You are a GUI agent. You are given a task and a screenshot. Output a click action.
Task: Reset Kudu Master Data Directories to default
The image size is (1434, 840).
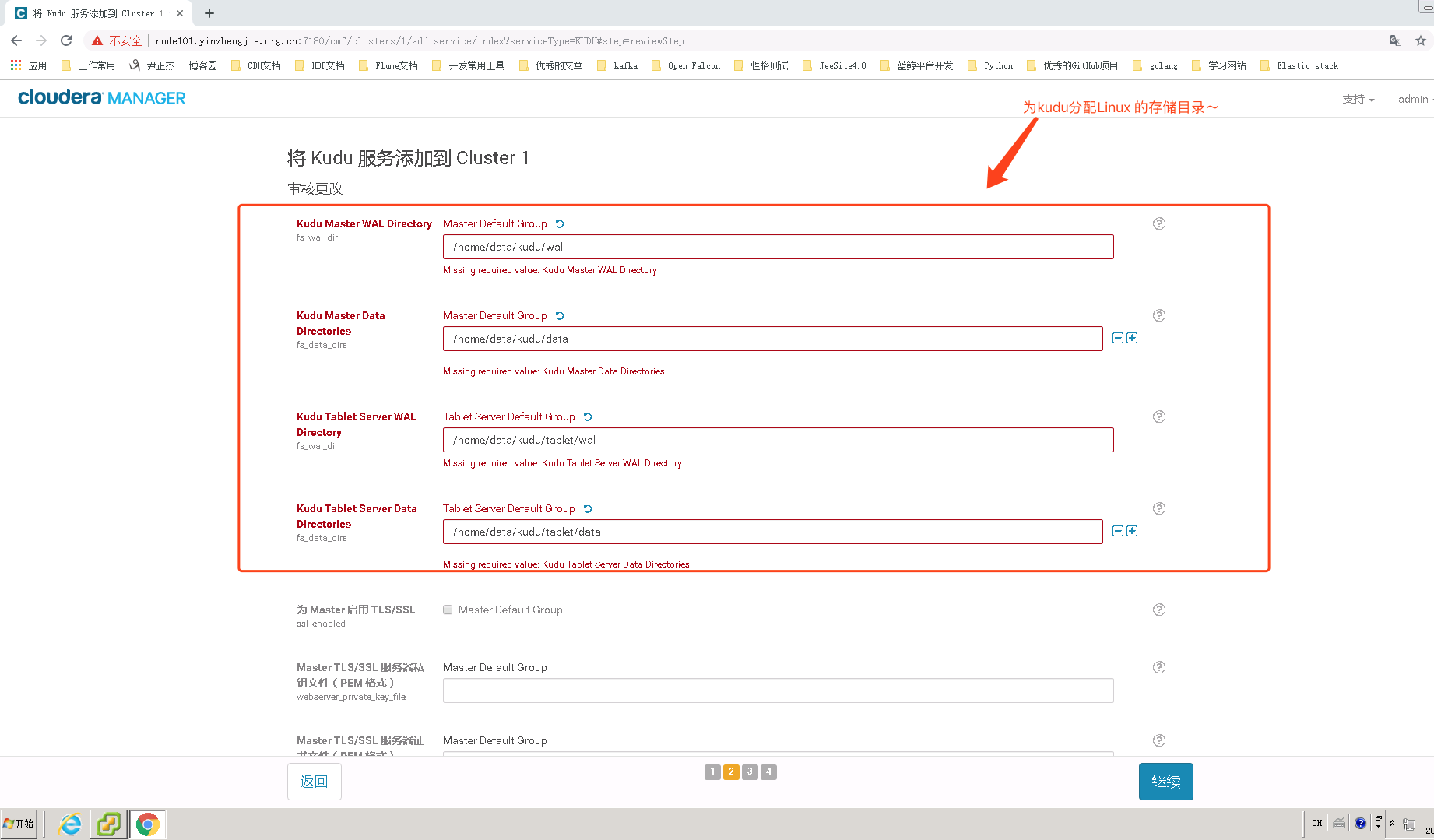(560, 316)
